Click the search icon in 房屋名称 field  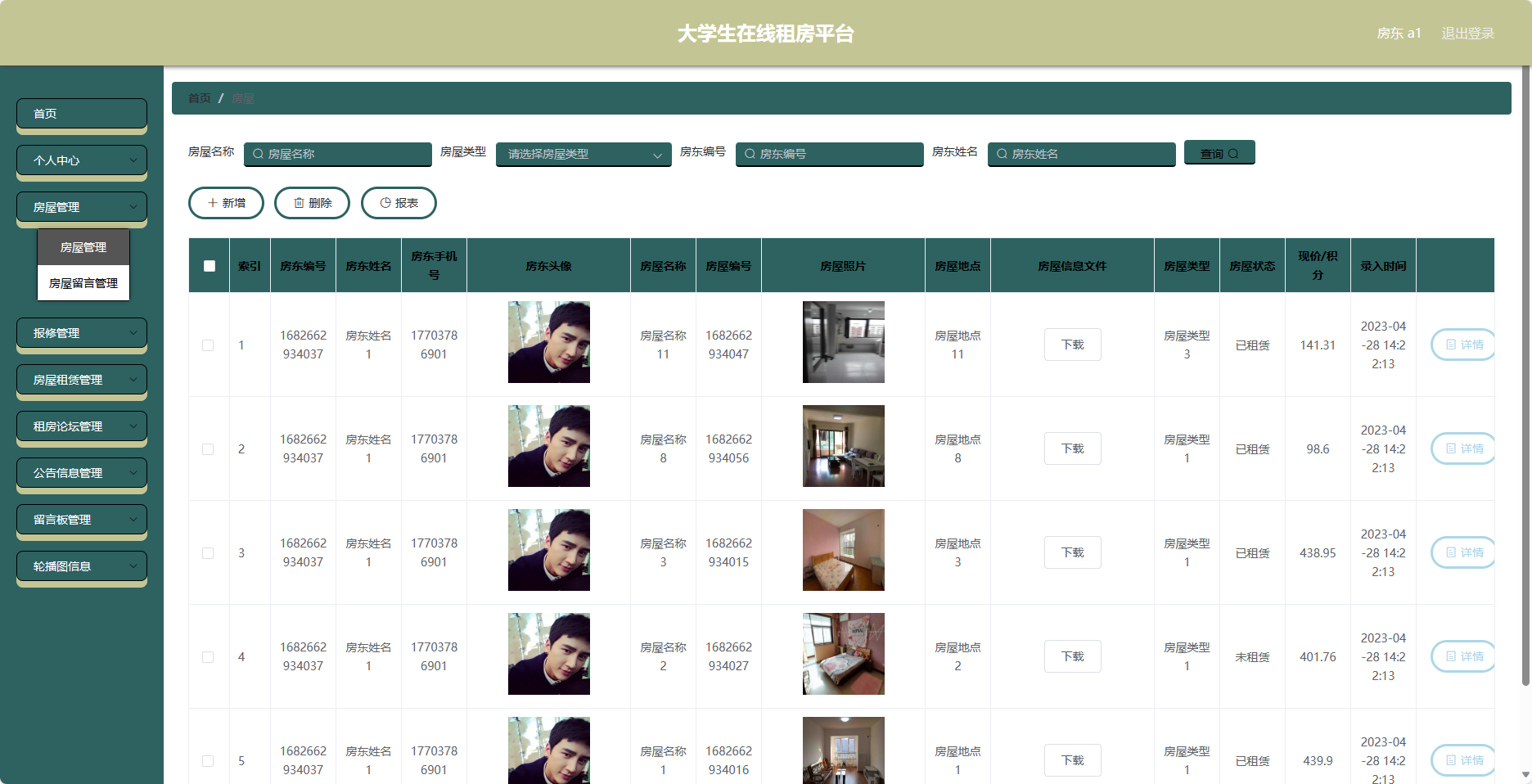click(x=259, y=154)
